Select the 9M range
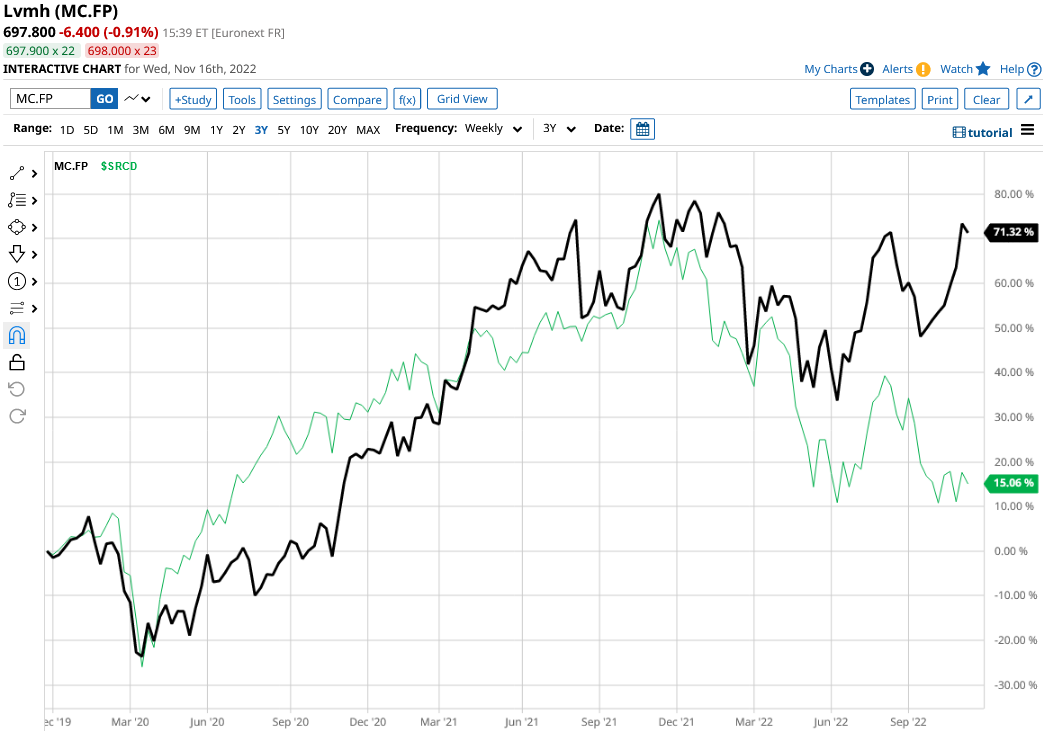 (192, 130)
